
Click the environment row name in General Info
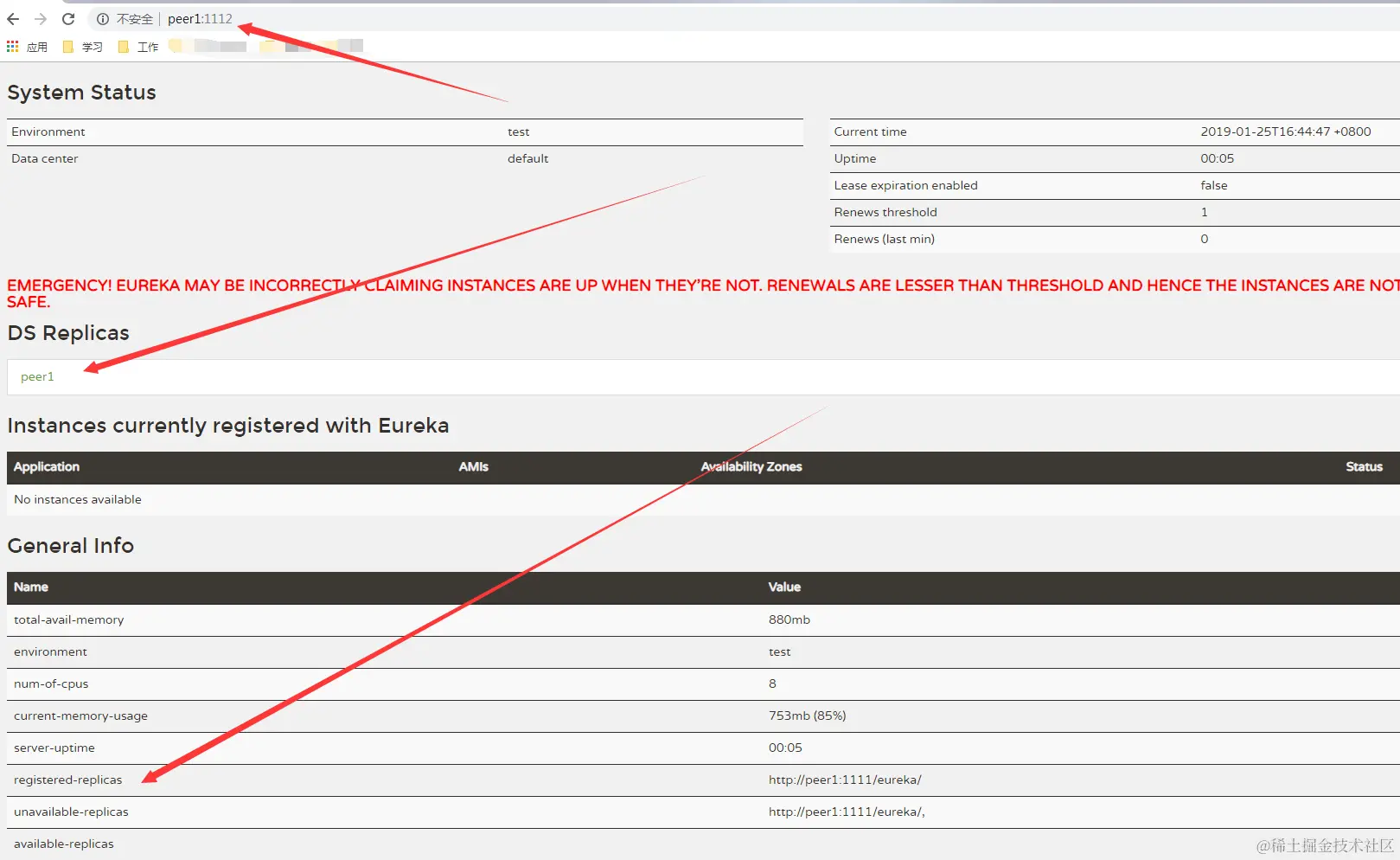point(50,651)
